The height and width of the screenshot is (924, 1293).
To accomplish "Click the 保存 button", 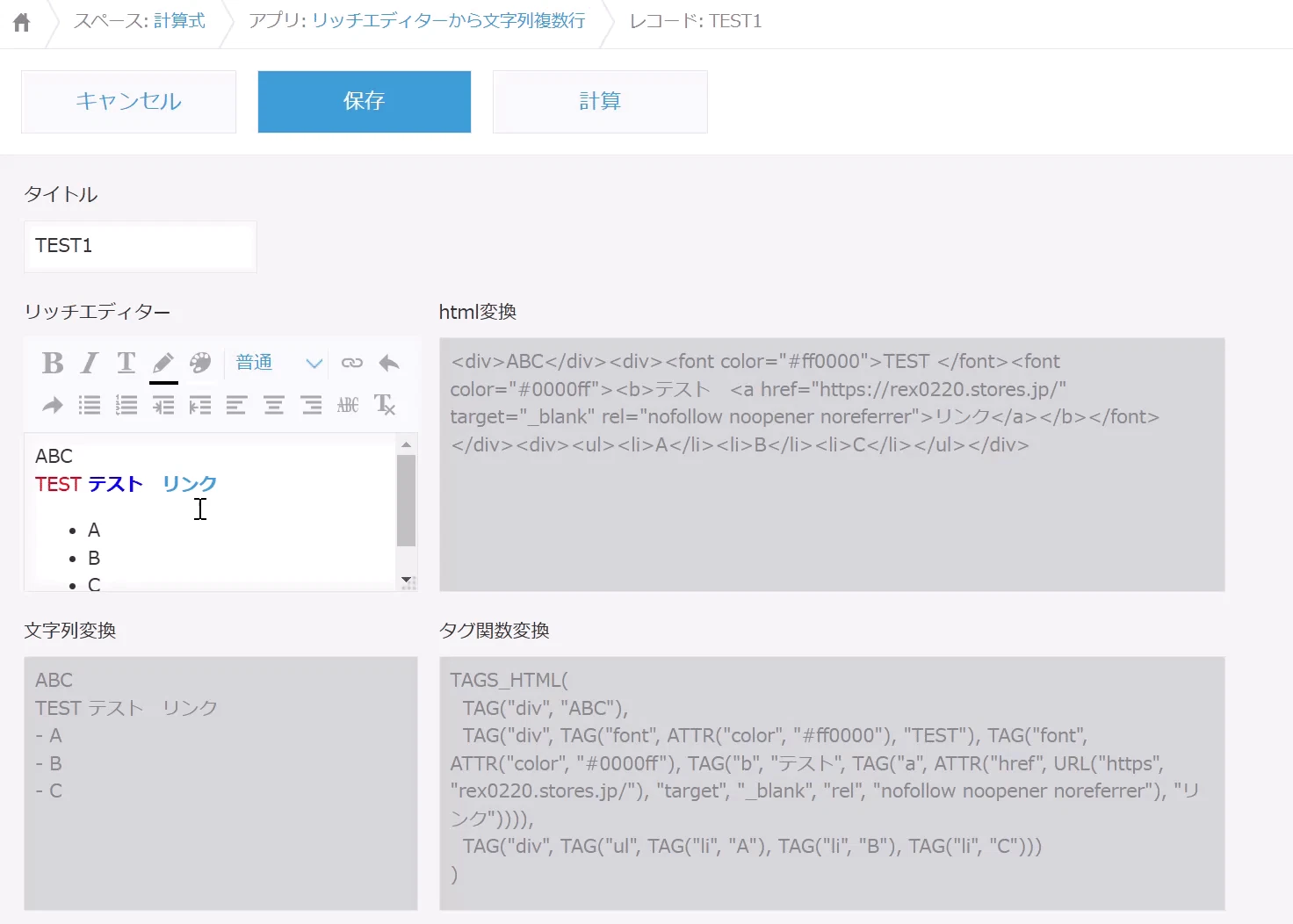I will coord(365,102).
